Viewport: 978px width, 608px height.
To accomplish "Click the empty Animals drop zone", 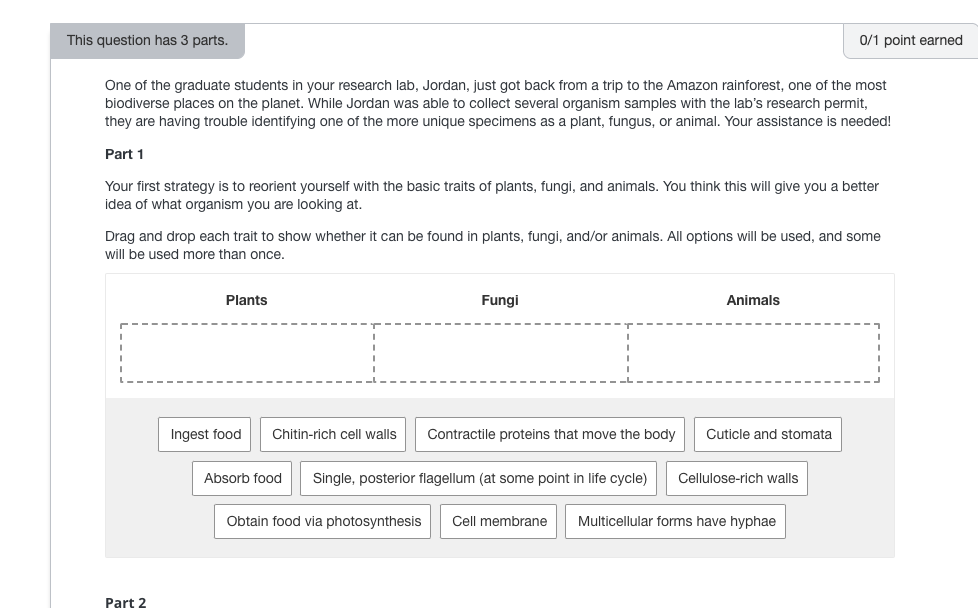I will pos(753,352).
